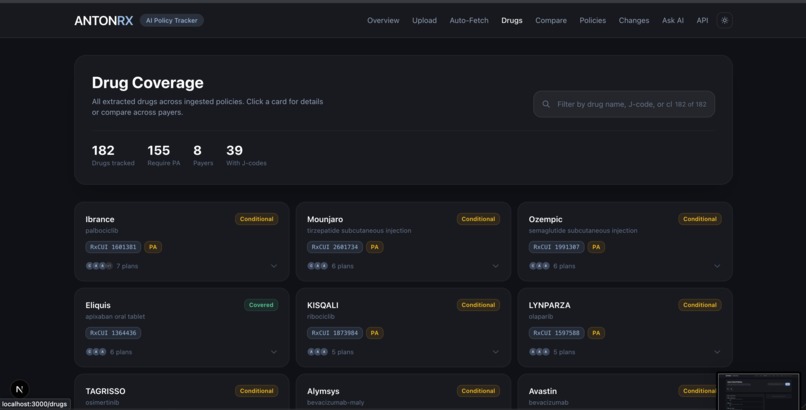This screenshot has height=410, width=806.
Task: Go to the Changes page
Action: pos(633,21)
